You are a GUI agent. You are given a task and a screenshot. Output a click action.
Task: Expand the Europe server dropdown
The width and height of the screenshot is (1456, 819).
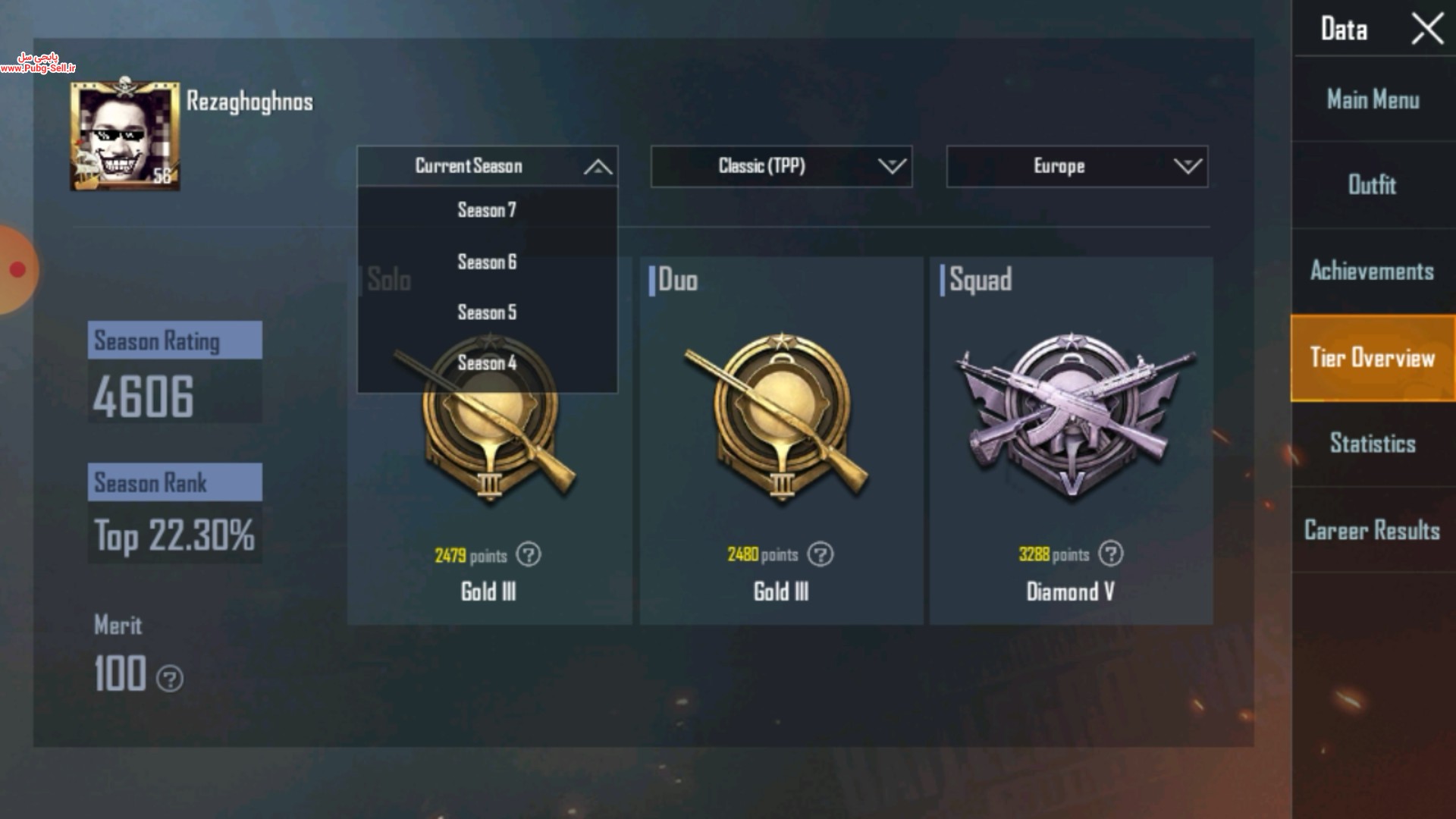coord(1077,166)
